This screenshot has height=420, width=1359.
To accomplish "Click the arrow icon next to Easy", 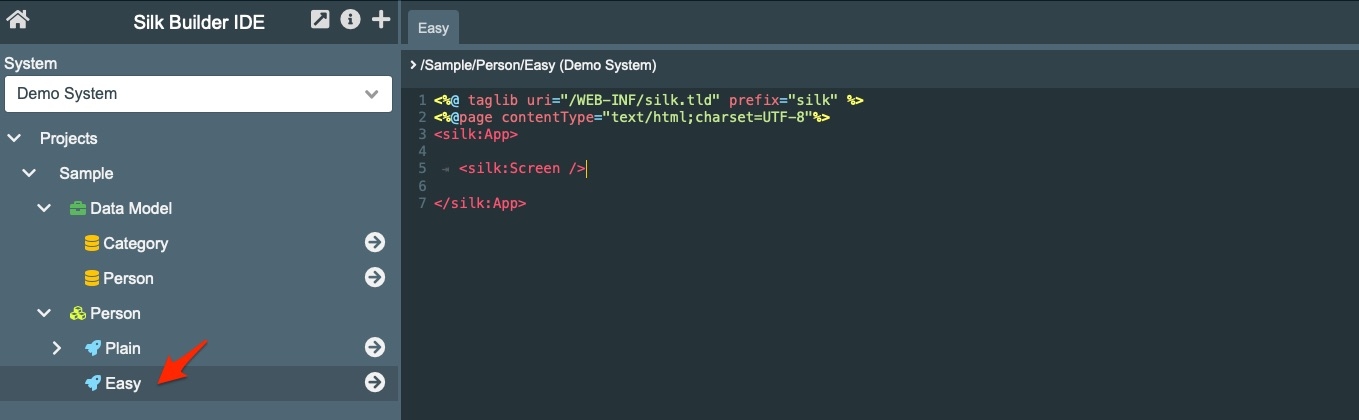I will (x=375, y=383).
